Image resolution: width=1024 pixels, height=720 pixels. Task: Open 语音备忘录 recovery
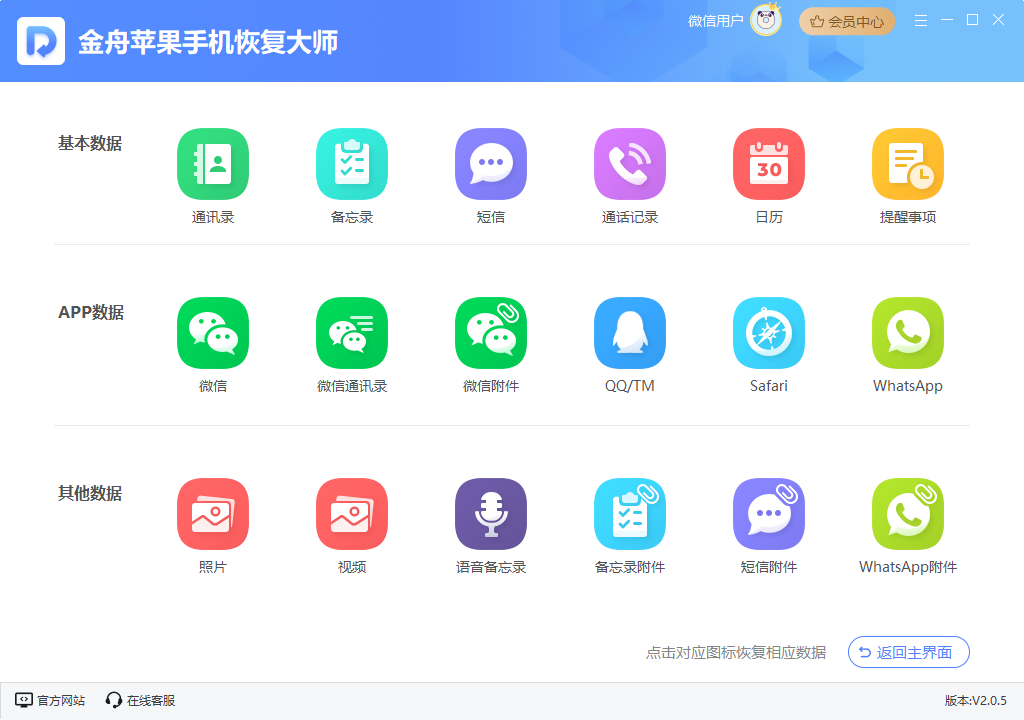tap(491, 513)
